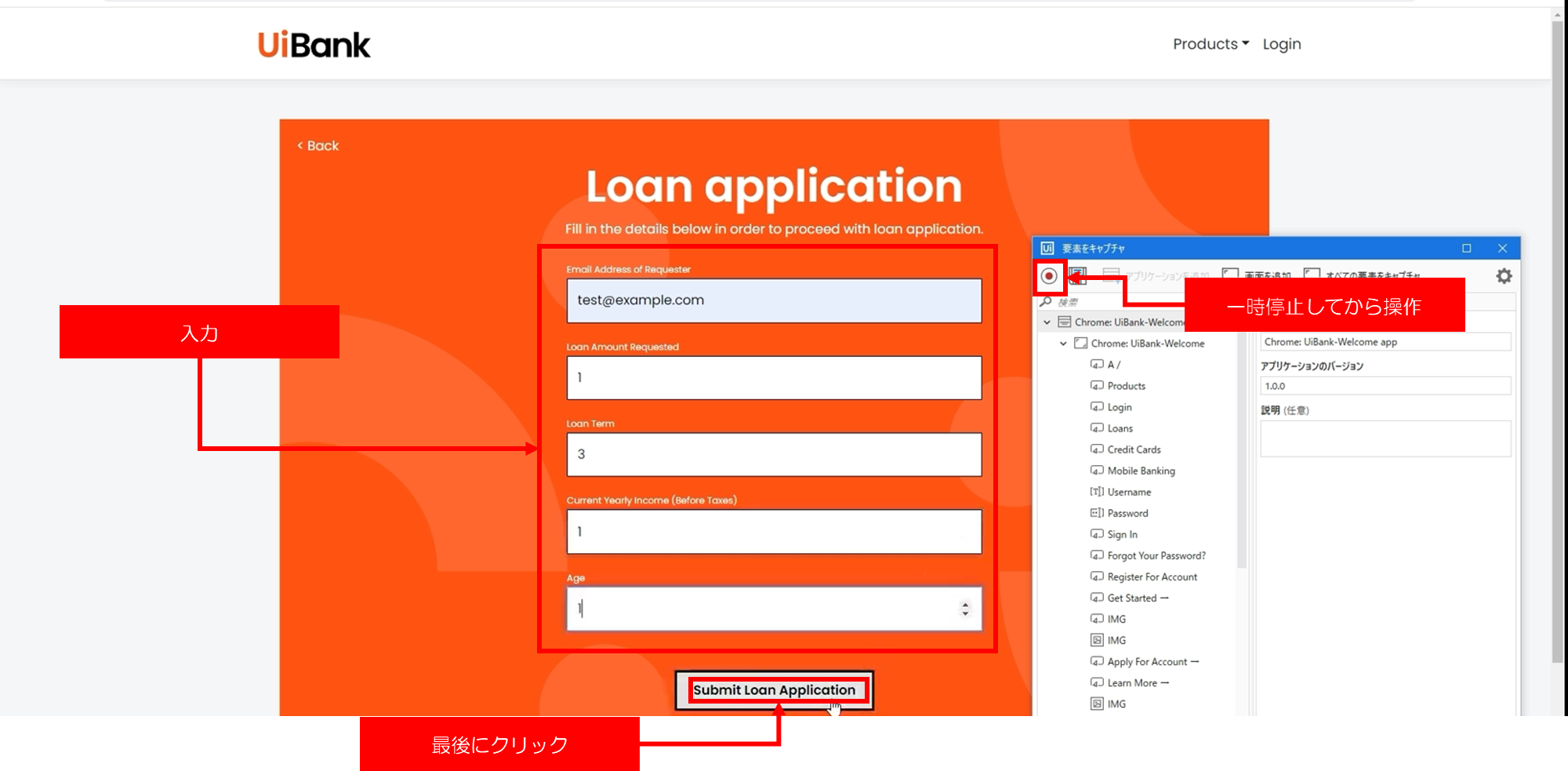Screen dimensions: 1568x771
Task: Click the application version field showing 1.0.0
Action: coord(1385,386)
